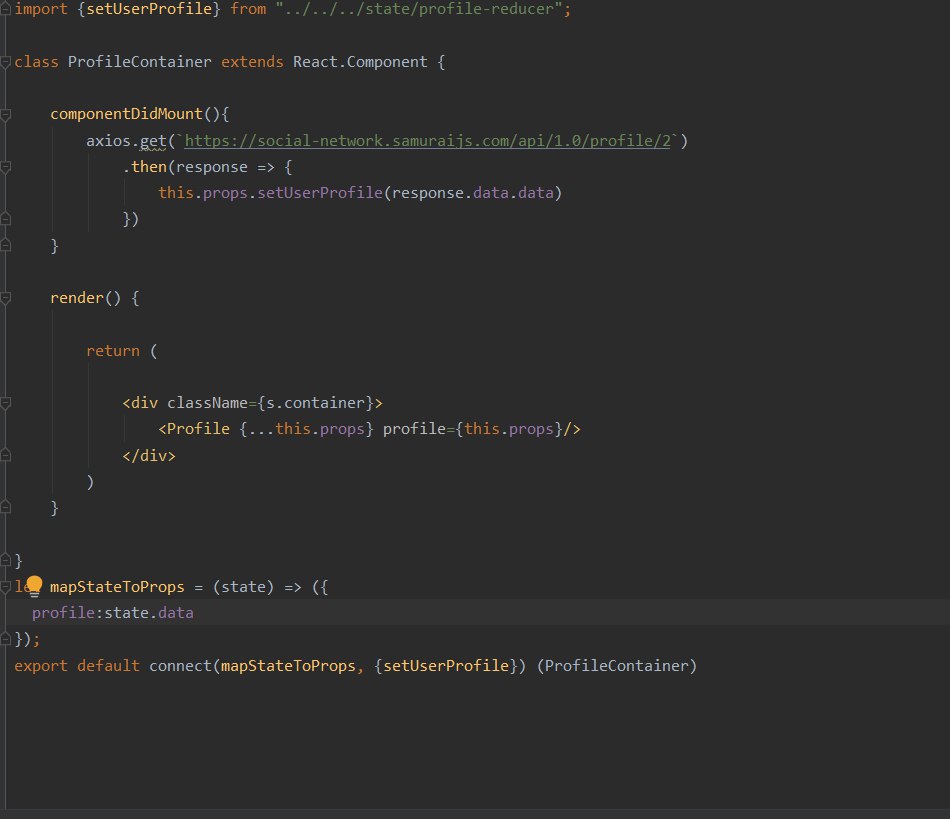Click the yellow lightbulb quick-fix icon
Screen dimensions: 950x819
pyautogui.click(x=34, y=586)
